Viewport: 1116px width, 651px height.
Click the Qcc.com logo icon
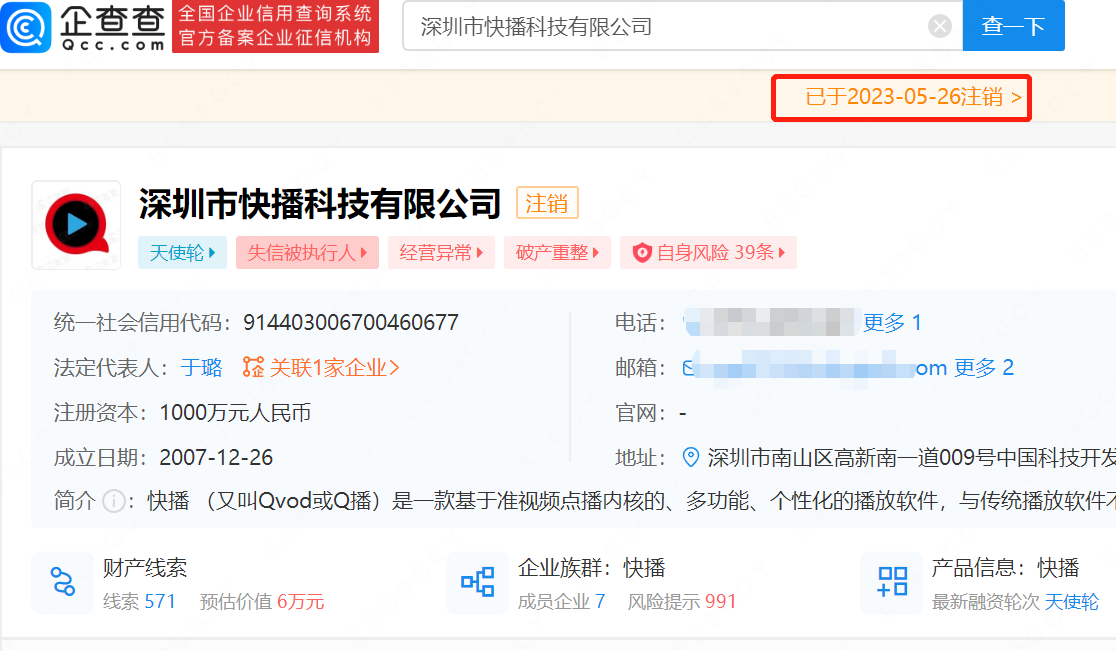pyautogui.click(x=26, y=27)
